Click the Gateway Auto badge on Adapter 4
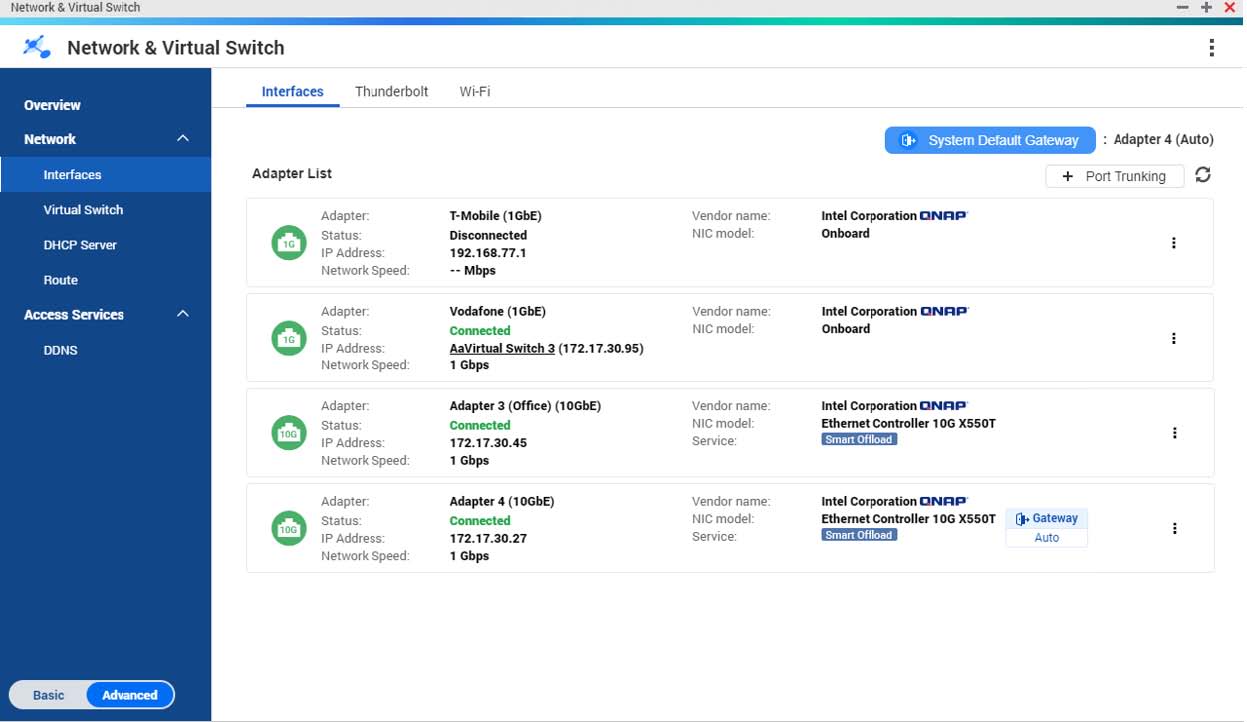The width and height of the screenshot is (1247, 722). [x=1046, y=528]
